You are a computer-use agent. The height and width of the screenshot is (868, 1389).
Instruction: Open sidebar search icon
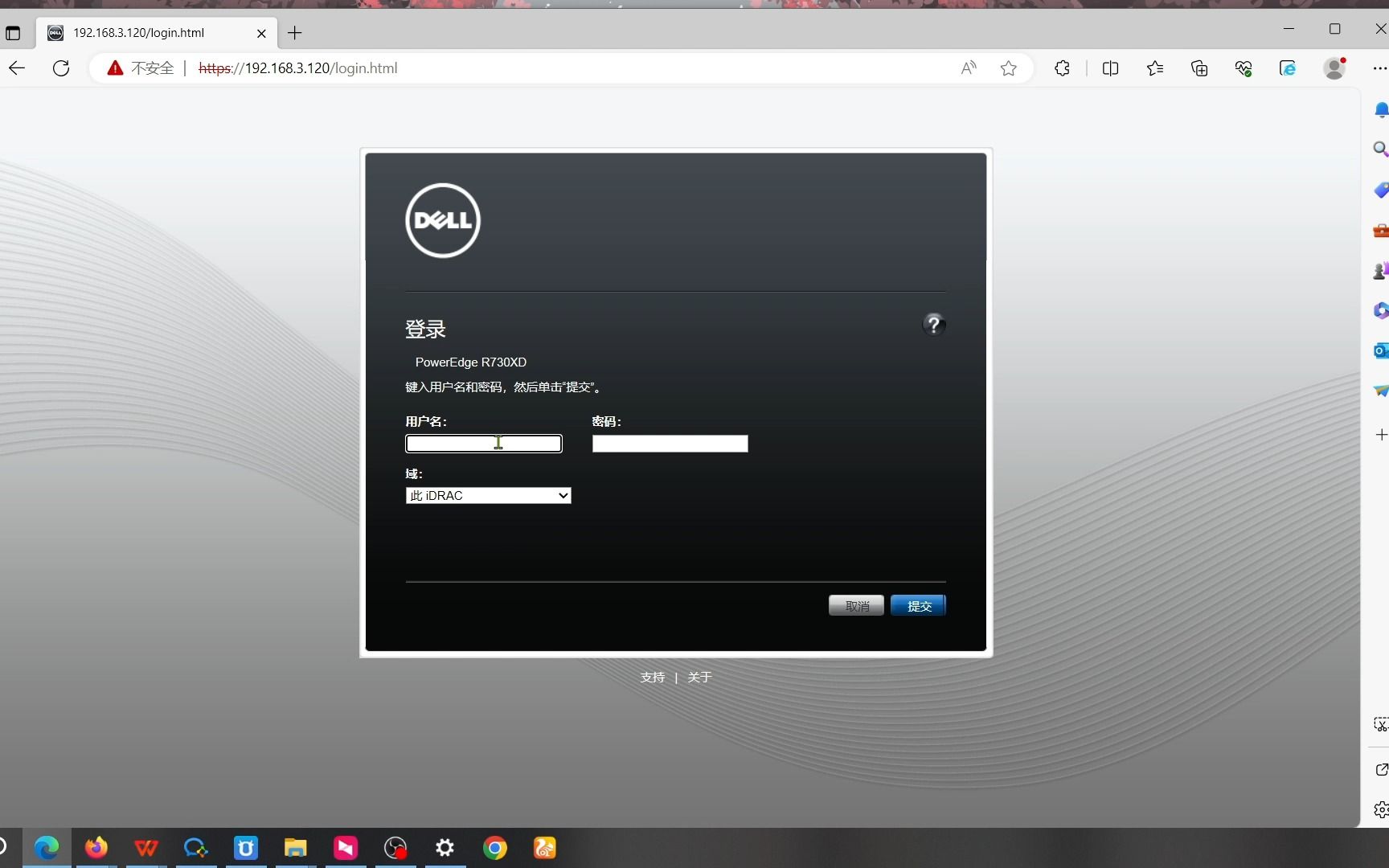[1380, 149]
